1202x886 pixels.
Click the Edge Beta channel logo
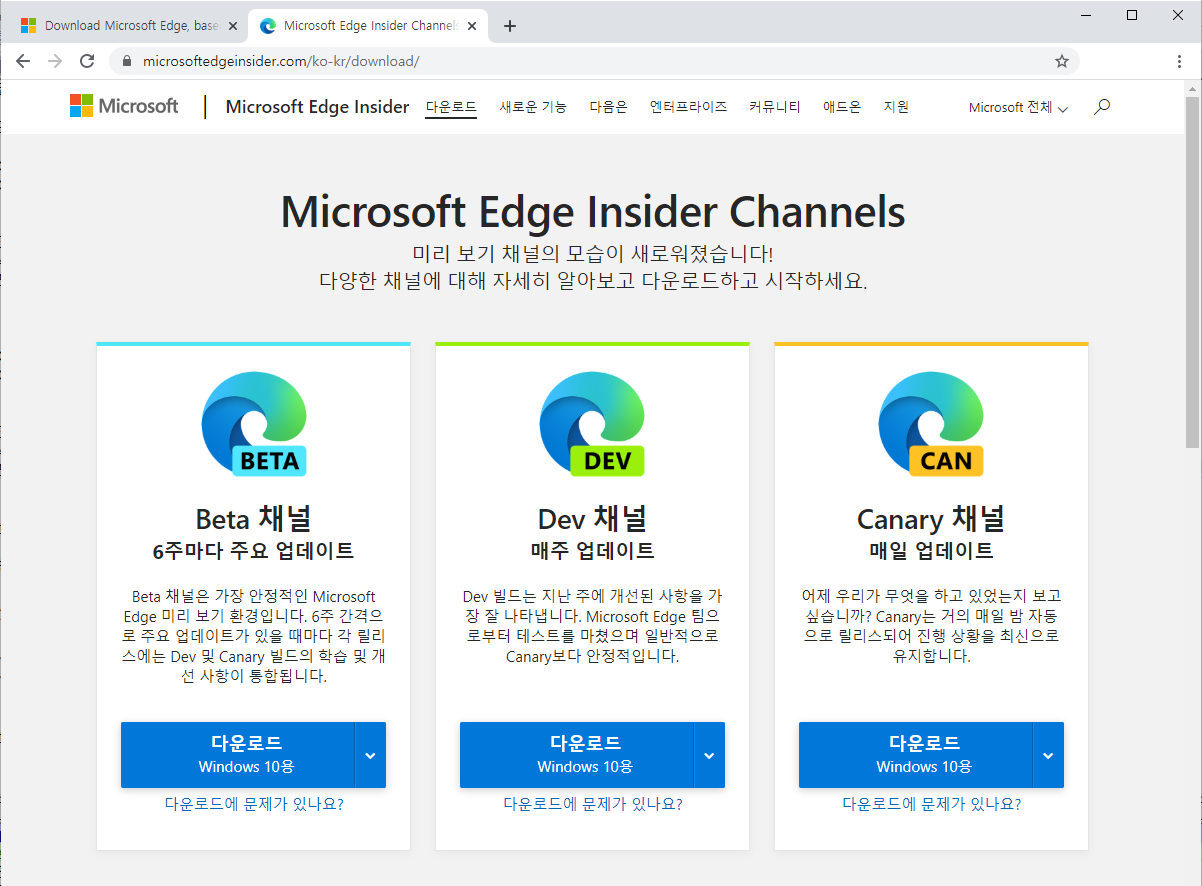coord(254,425)
